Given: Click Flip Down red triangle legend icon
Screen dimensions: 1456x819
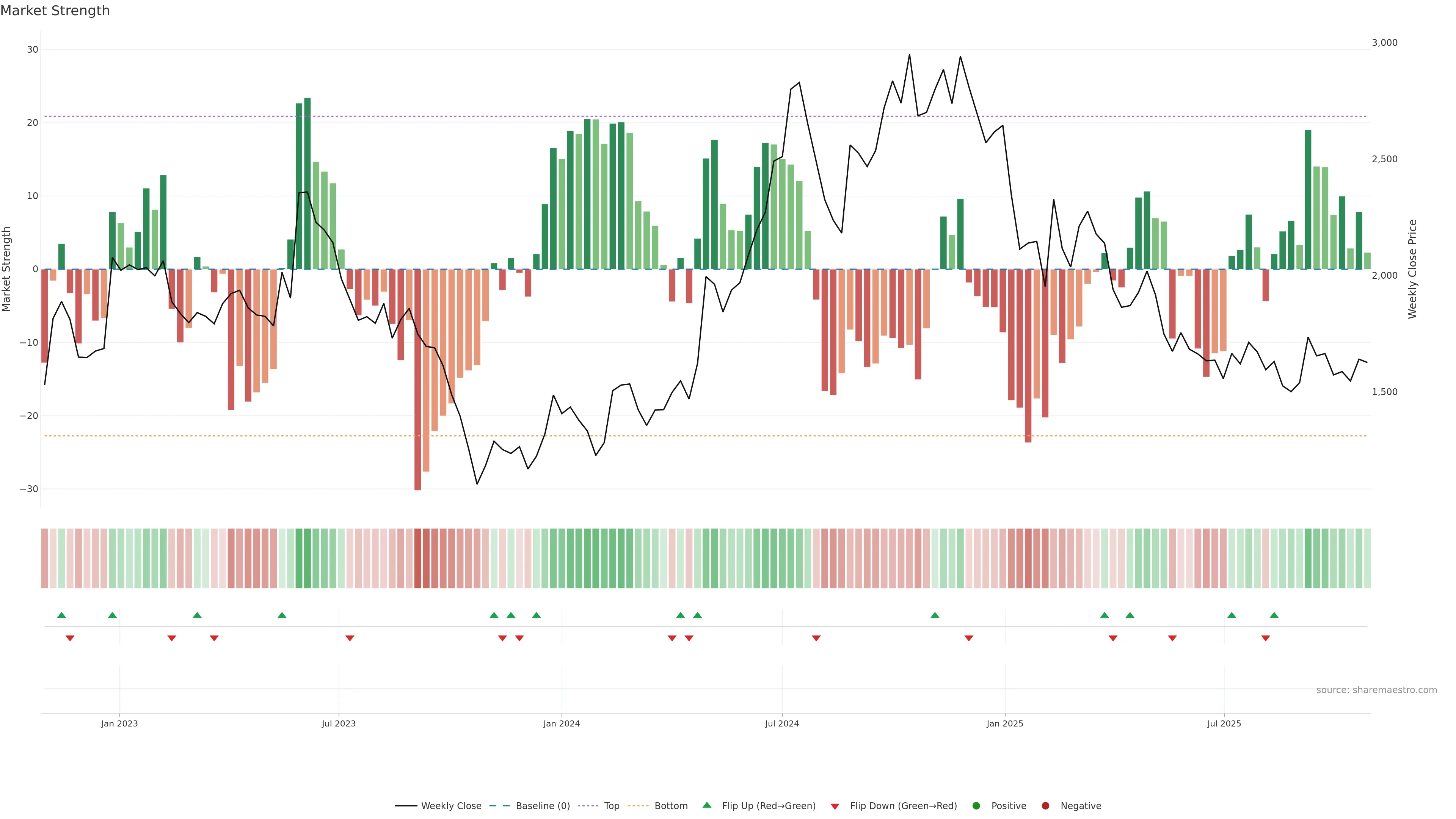Looking at the screenshot, I should point(835,806).
